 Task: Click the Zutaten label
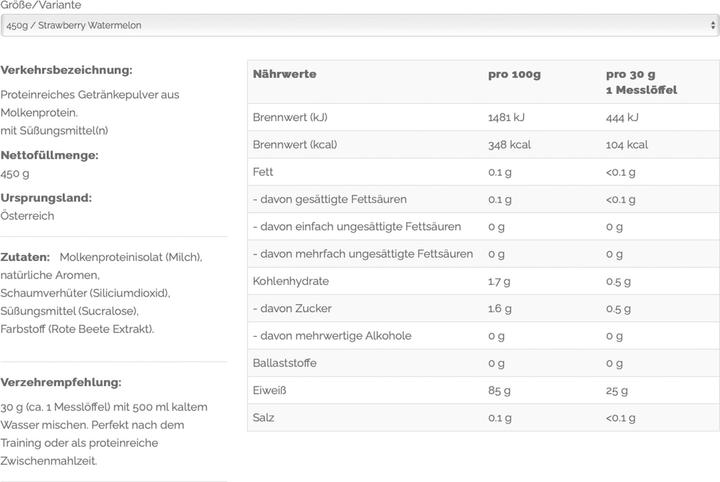click(x=26, y=257)
